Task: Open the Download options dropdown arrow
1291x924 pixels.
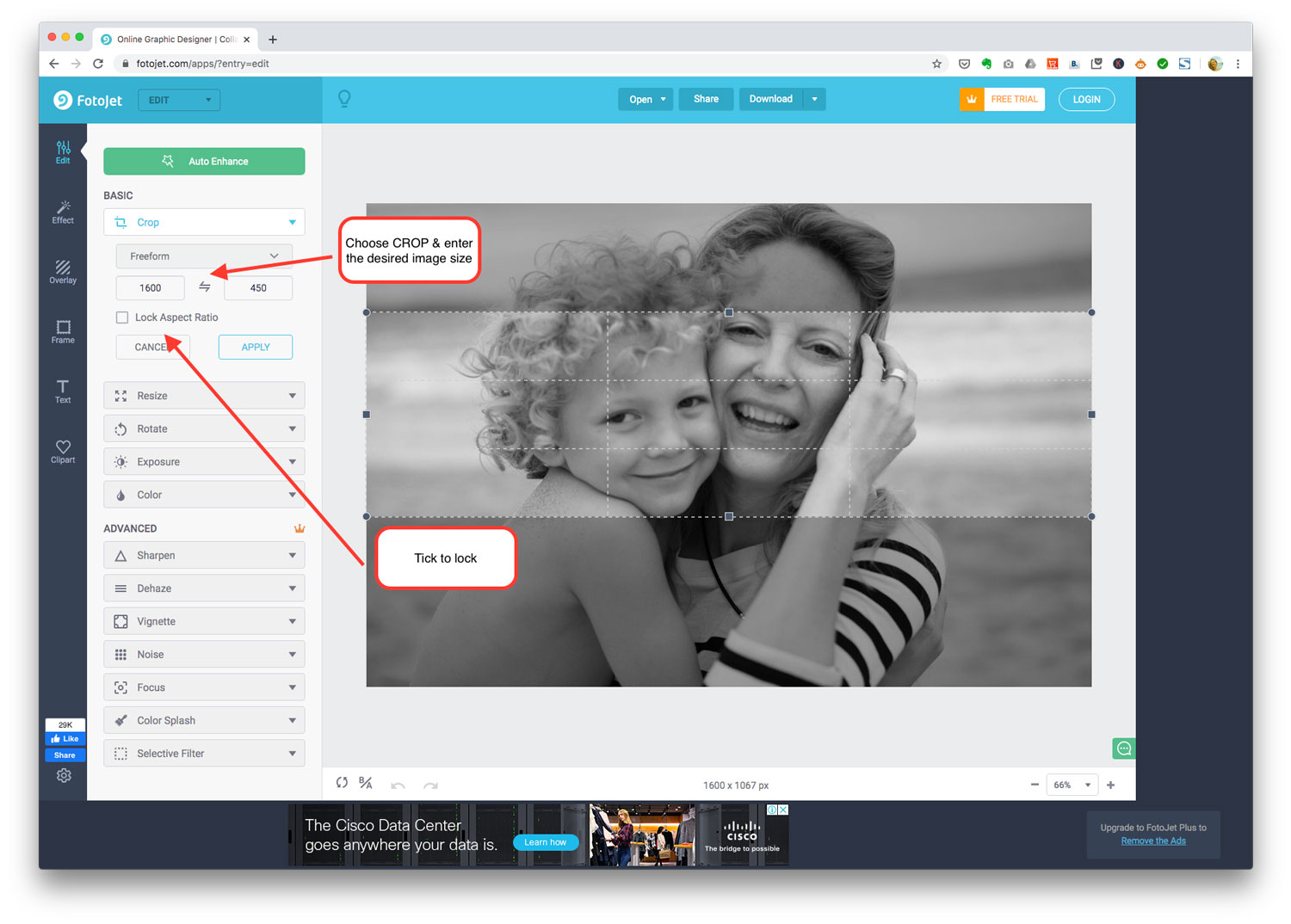Action: click(x=814, y=99)
